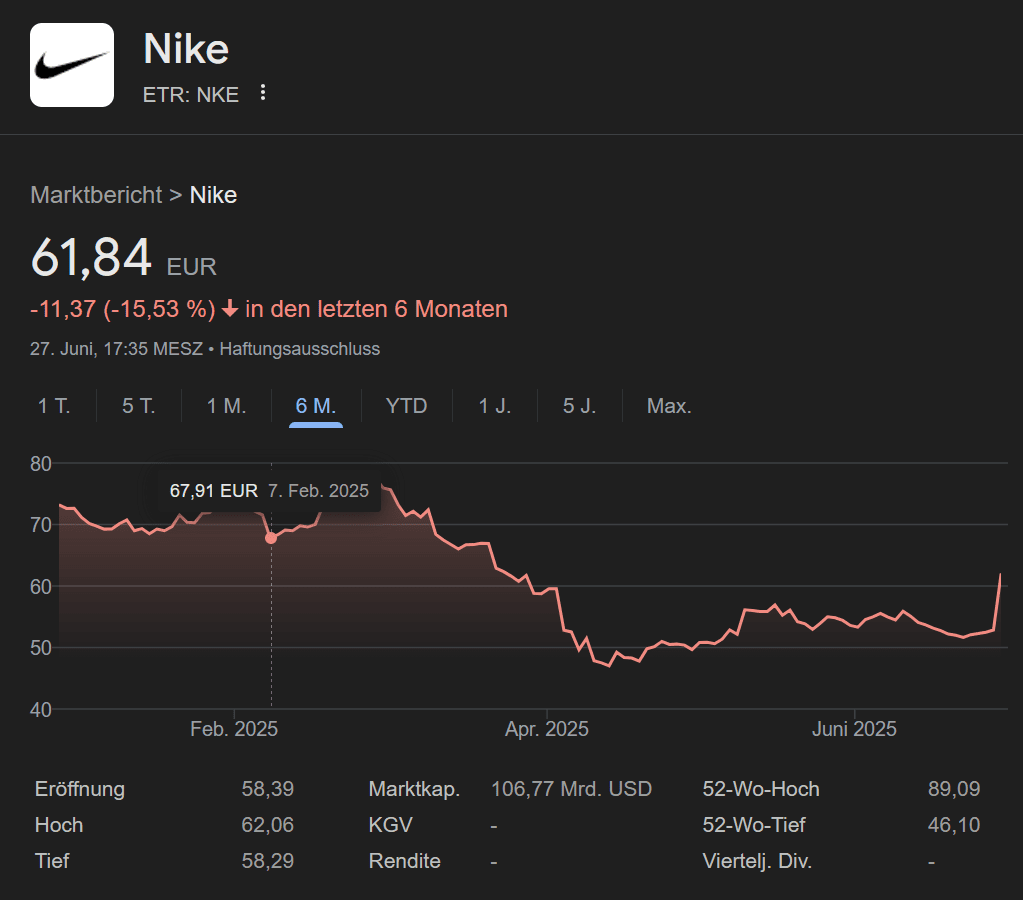Click the 52-Wo-Hoch value 89,09
The height and width of the screenshot is (900, 1023).
(954, 788)
